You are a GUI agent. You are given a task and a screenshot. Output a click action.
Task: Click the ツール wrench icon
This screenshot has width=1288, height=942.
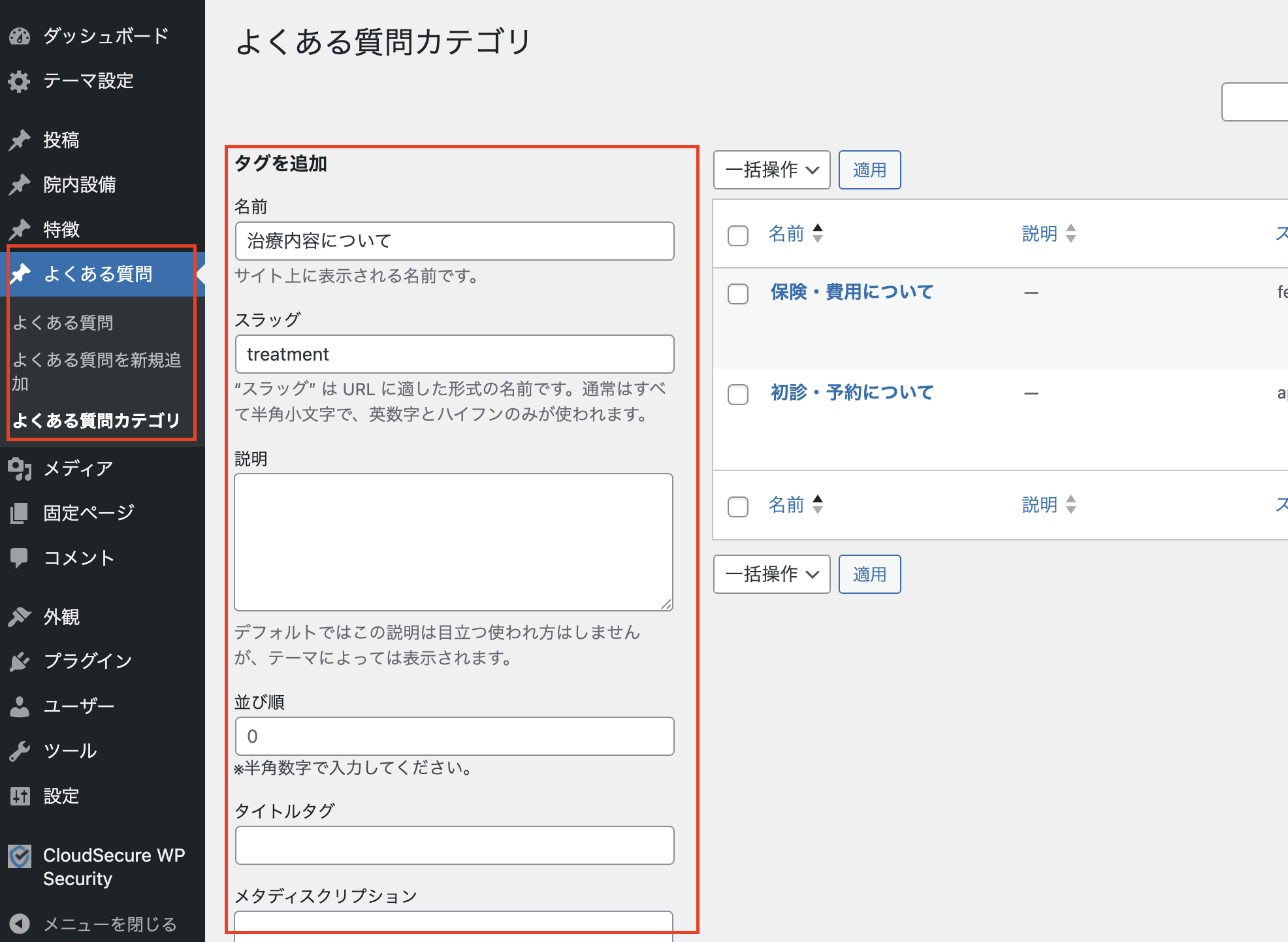tap(20, 751)
